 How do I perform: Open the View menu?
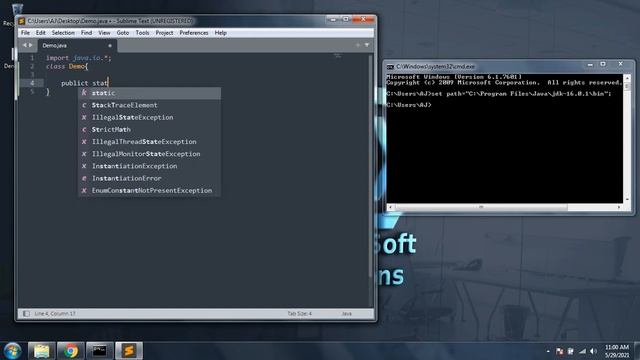[104, 33]
